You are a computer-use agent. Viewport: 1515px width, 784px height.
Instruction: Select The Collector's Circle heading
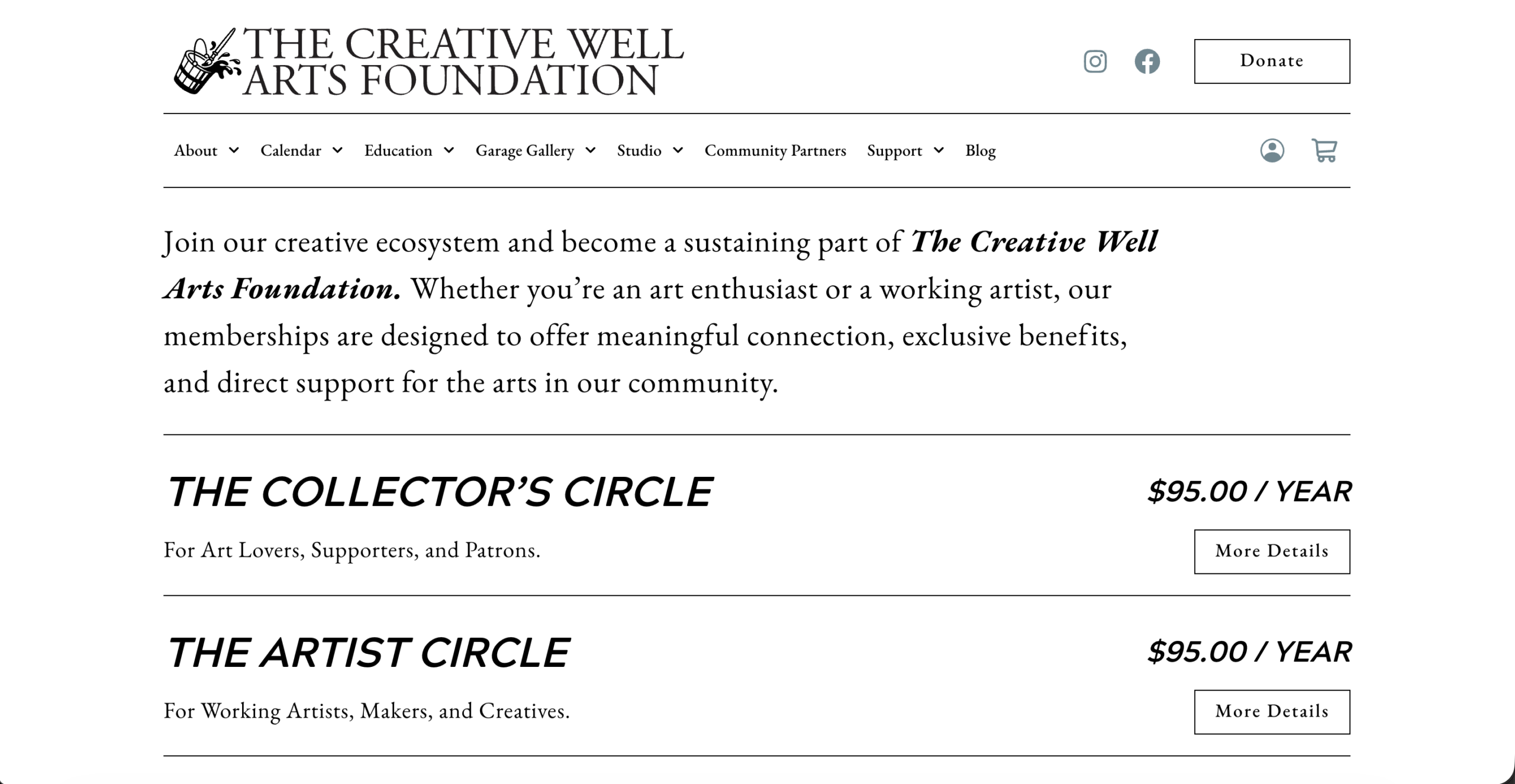pyautogui.click(x=439, y=492)
